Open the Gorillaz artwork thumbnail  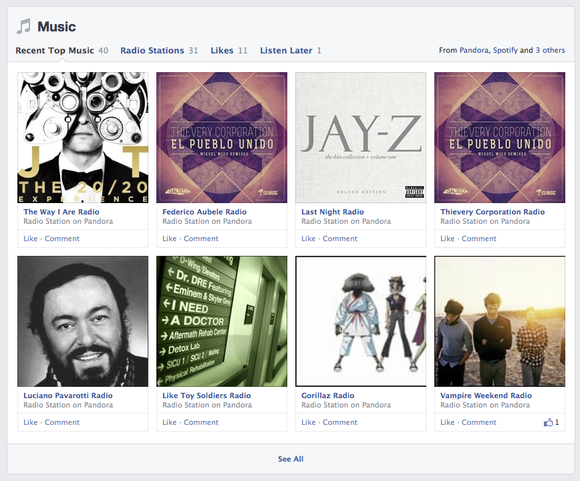[361, 321]
